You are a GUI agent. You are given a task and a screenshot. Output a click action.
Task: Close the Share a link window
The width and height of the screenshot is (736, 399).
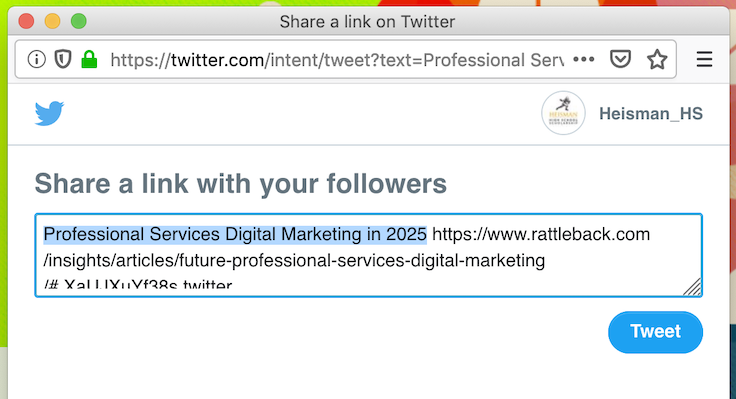pos(26,22)
